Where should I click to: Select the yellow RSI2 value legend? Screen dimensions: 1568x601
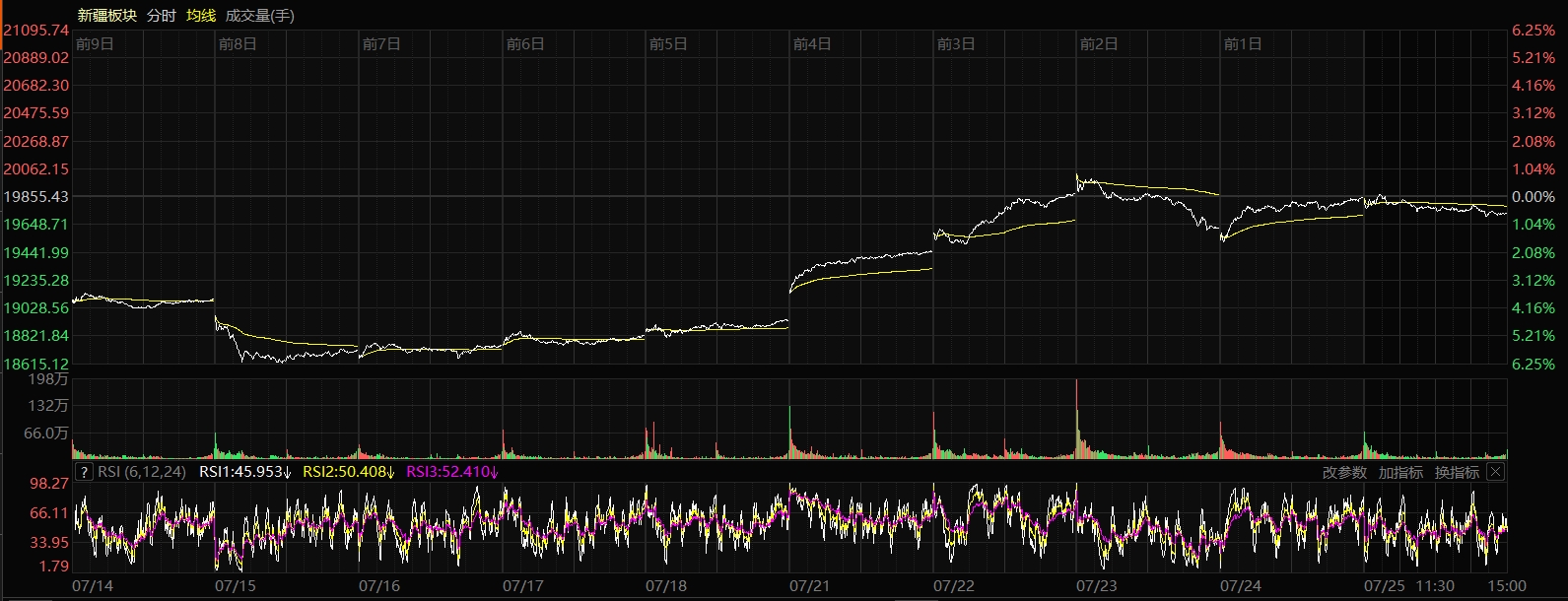tap(348, 472)
